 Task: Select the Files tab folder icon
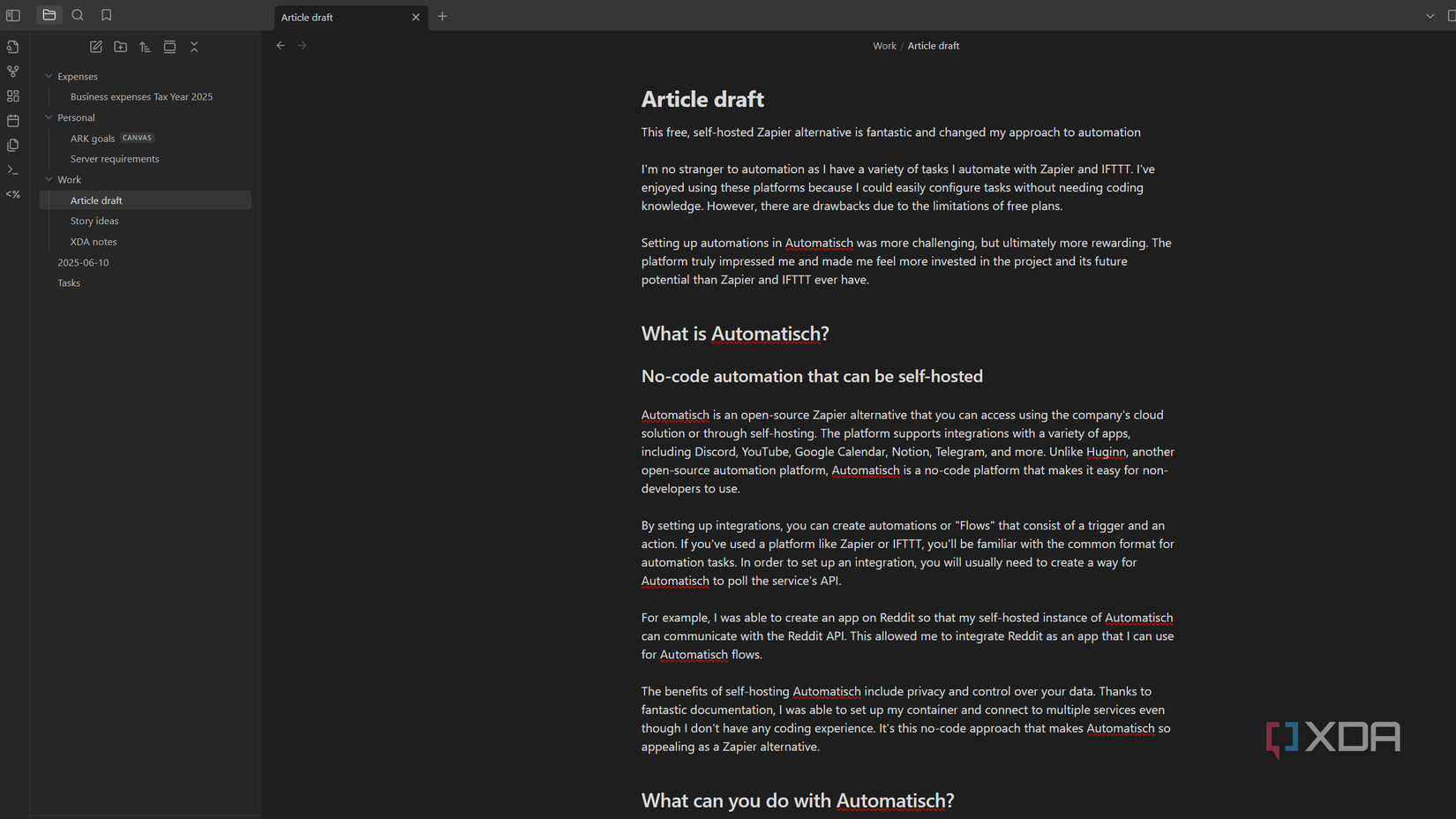49,15
